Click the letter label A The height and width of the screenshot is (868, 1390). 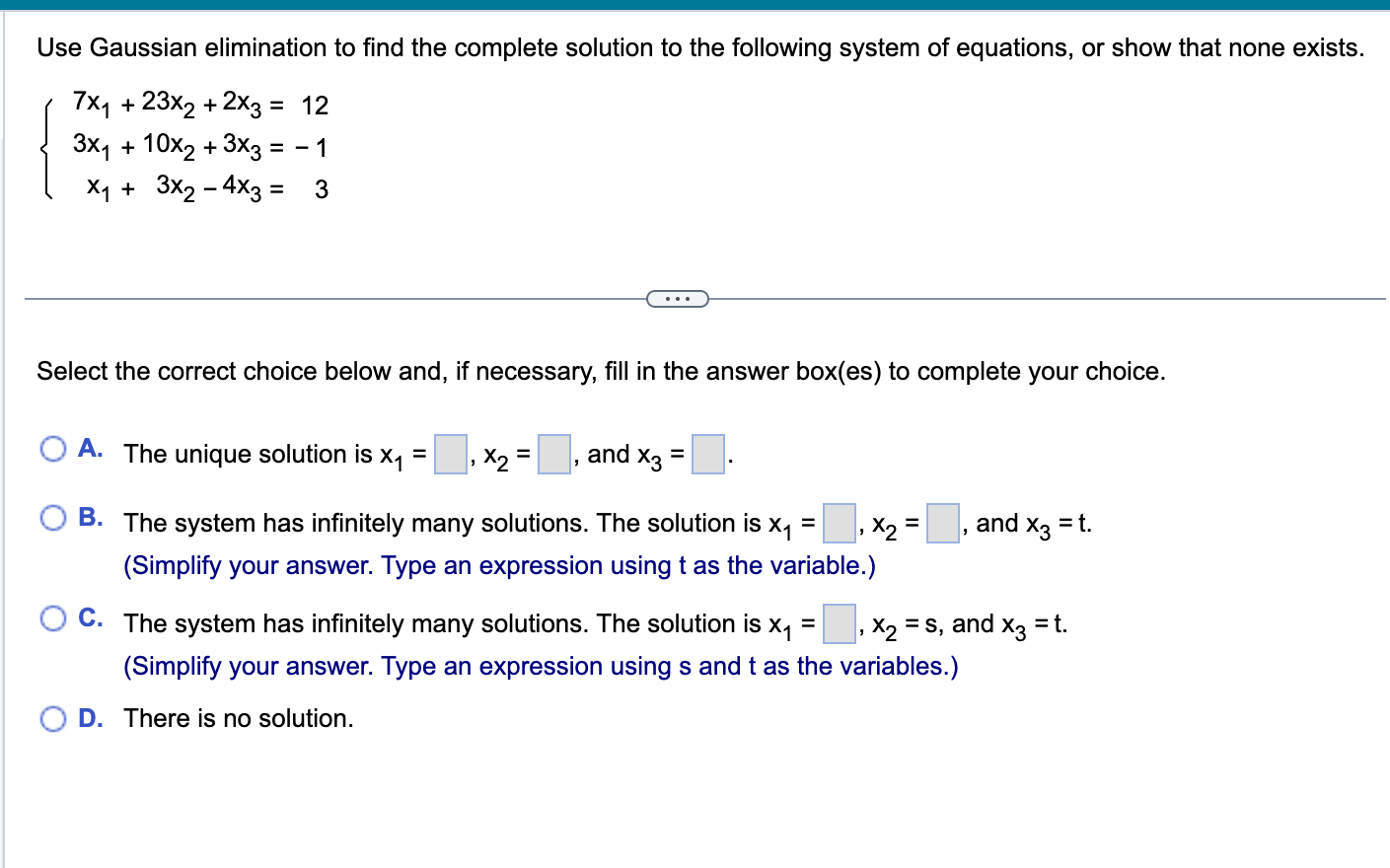point(91,448)
